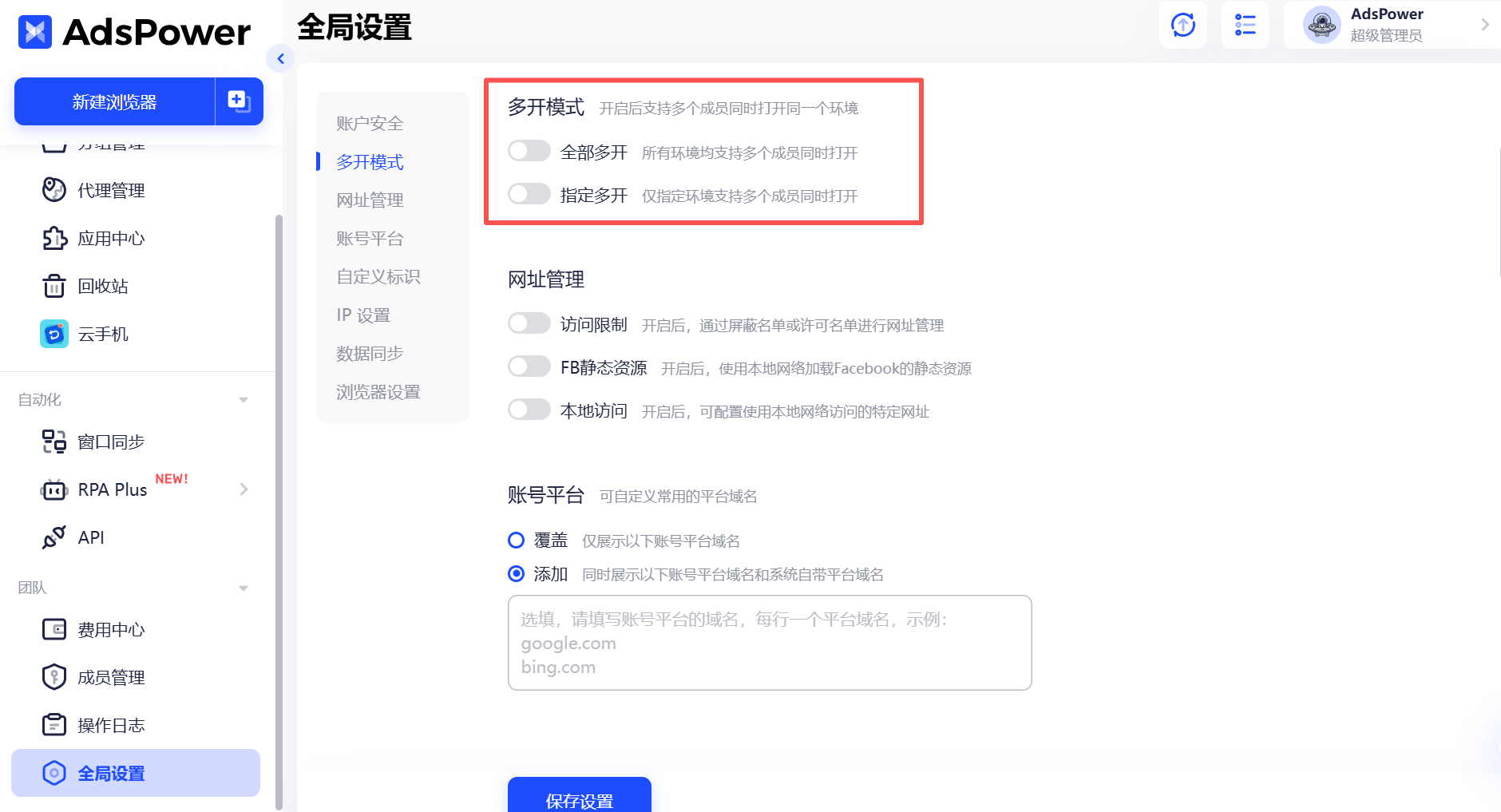This screenshot has width=1501, height=812.
Task: Open 费用中心 in sidebar
Action: pos(111,630)
